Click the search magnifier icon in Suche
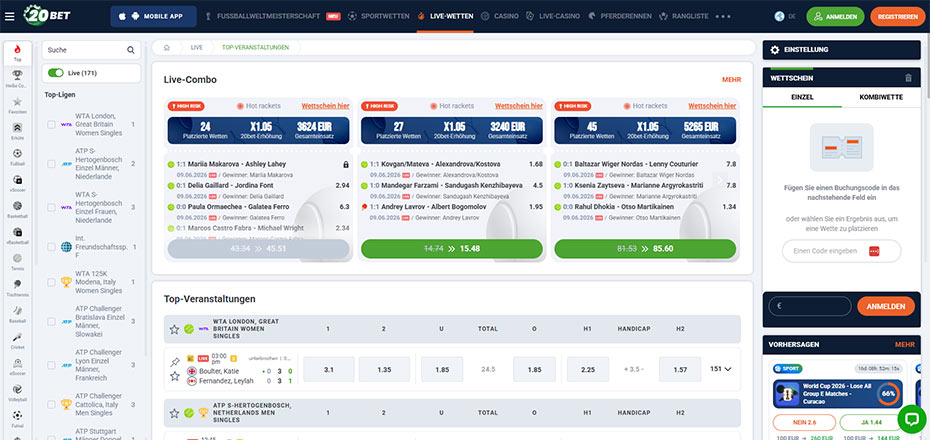The height and width of the screenshot is (440, 930). pos(130,50)
